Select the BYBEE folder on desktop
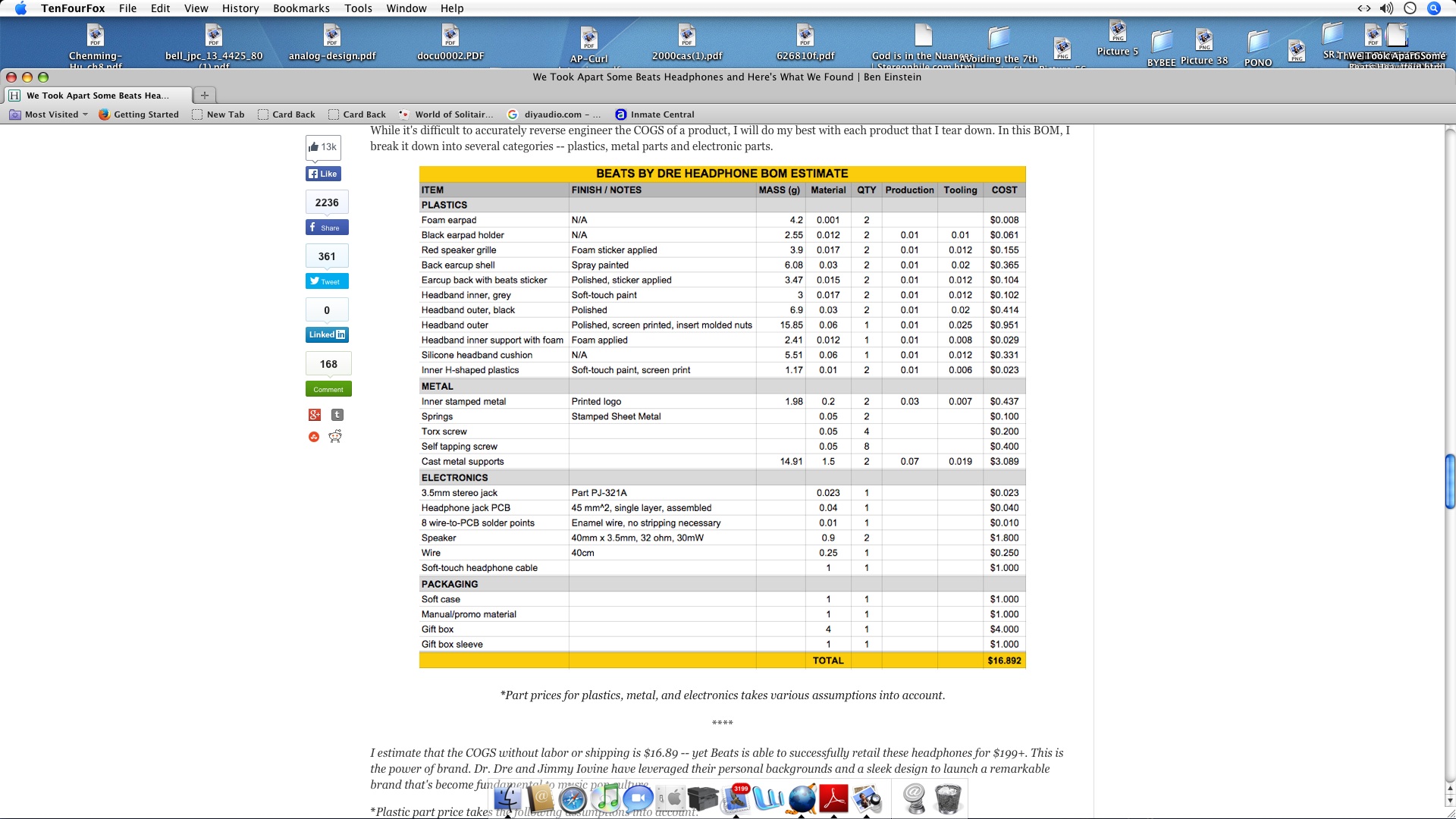 [1161, 49]
